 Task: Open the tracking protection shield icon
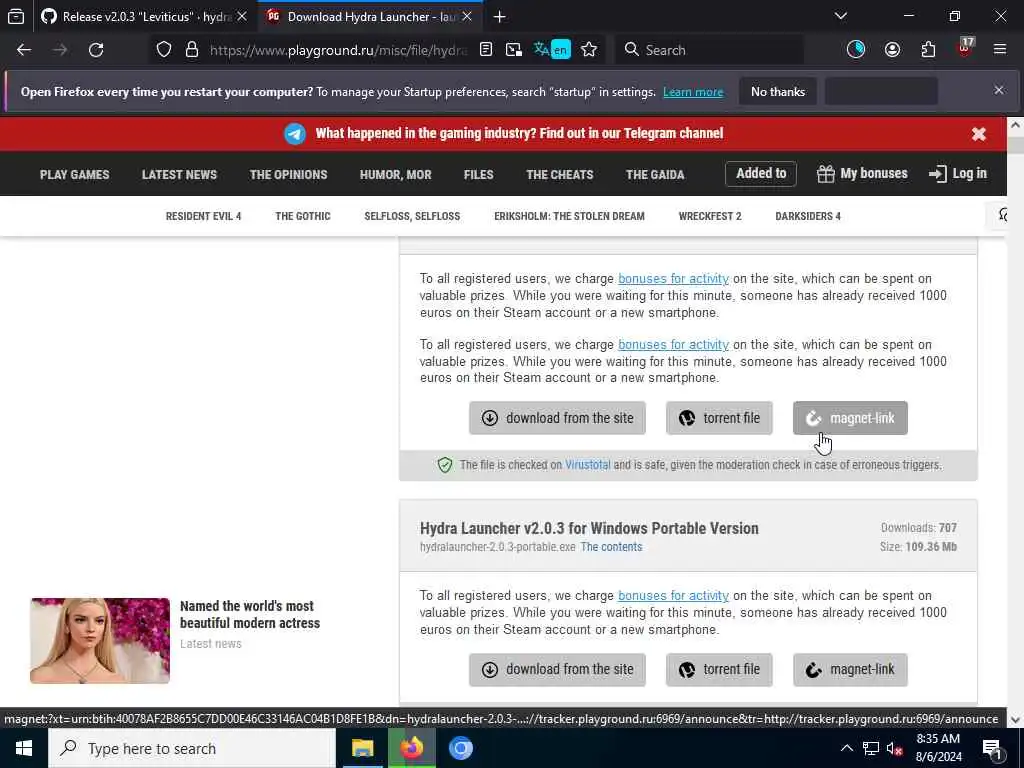pyautogui.click(x=164, y=50)
